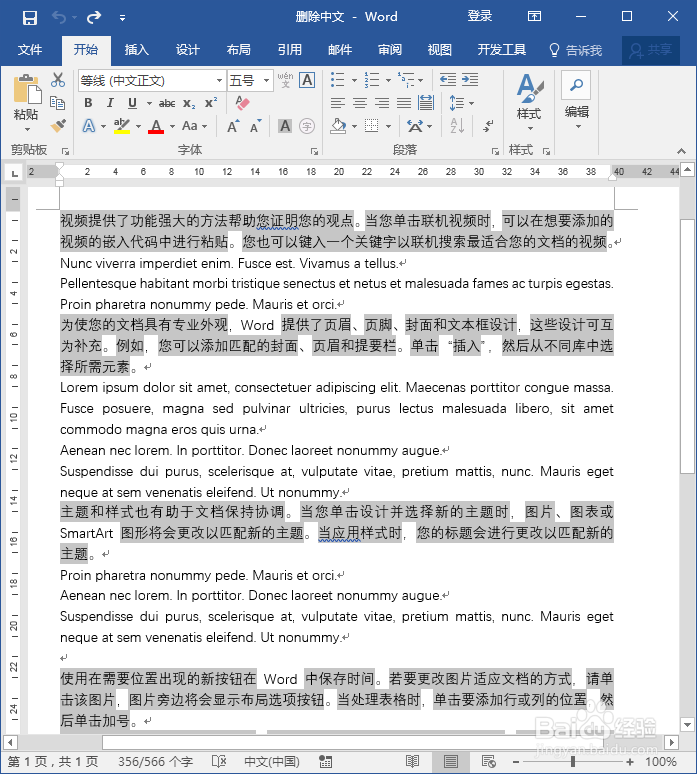Decrease the paragraph indent
Image resolution: width=697 pixels, height=774 pixels.
click(448, 80)
